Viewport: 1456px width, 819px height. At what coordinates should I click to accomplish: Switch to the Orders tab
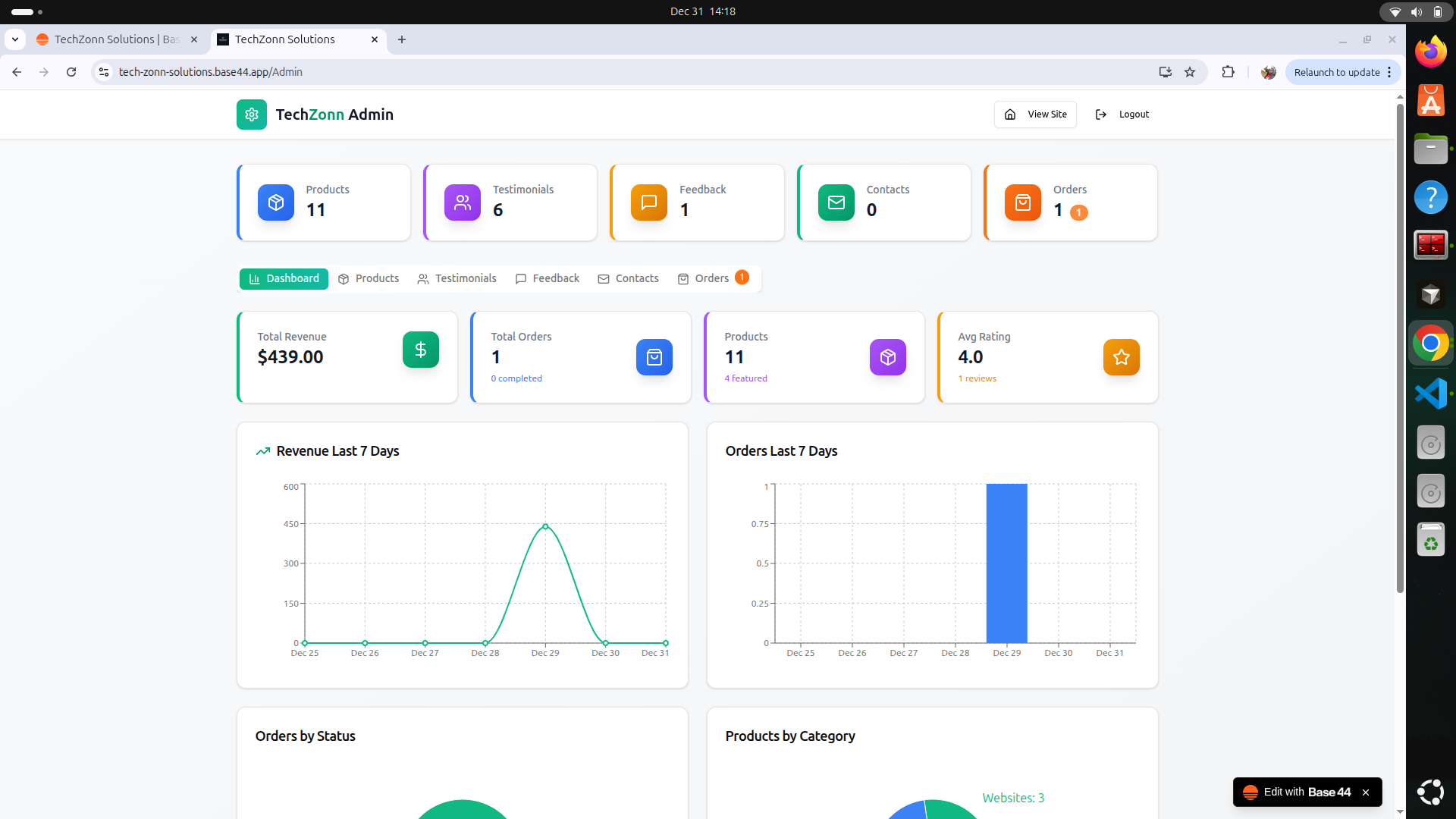point(713,278)
